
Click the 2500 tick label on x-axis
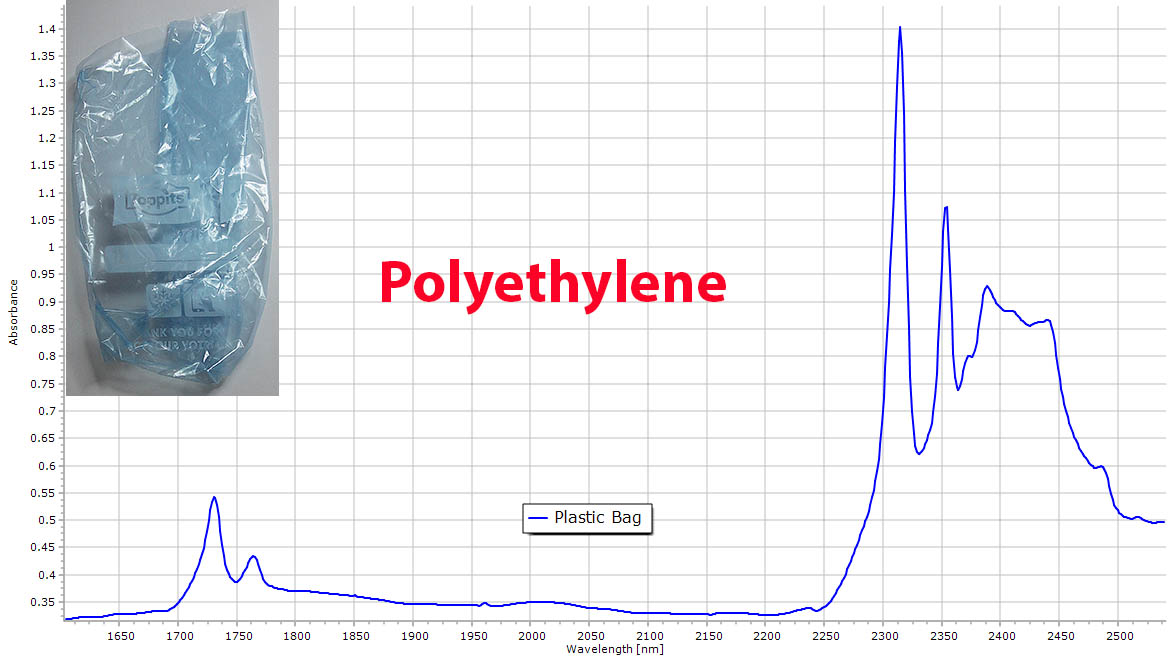tap(1118, 636)
